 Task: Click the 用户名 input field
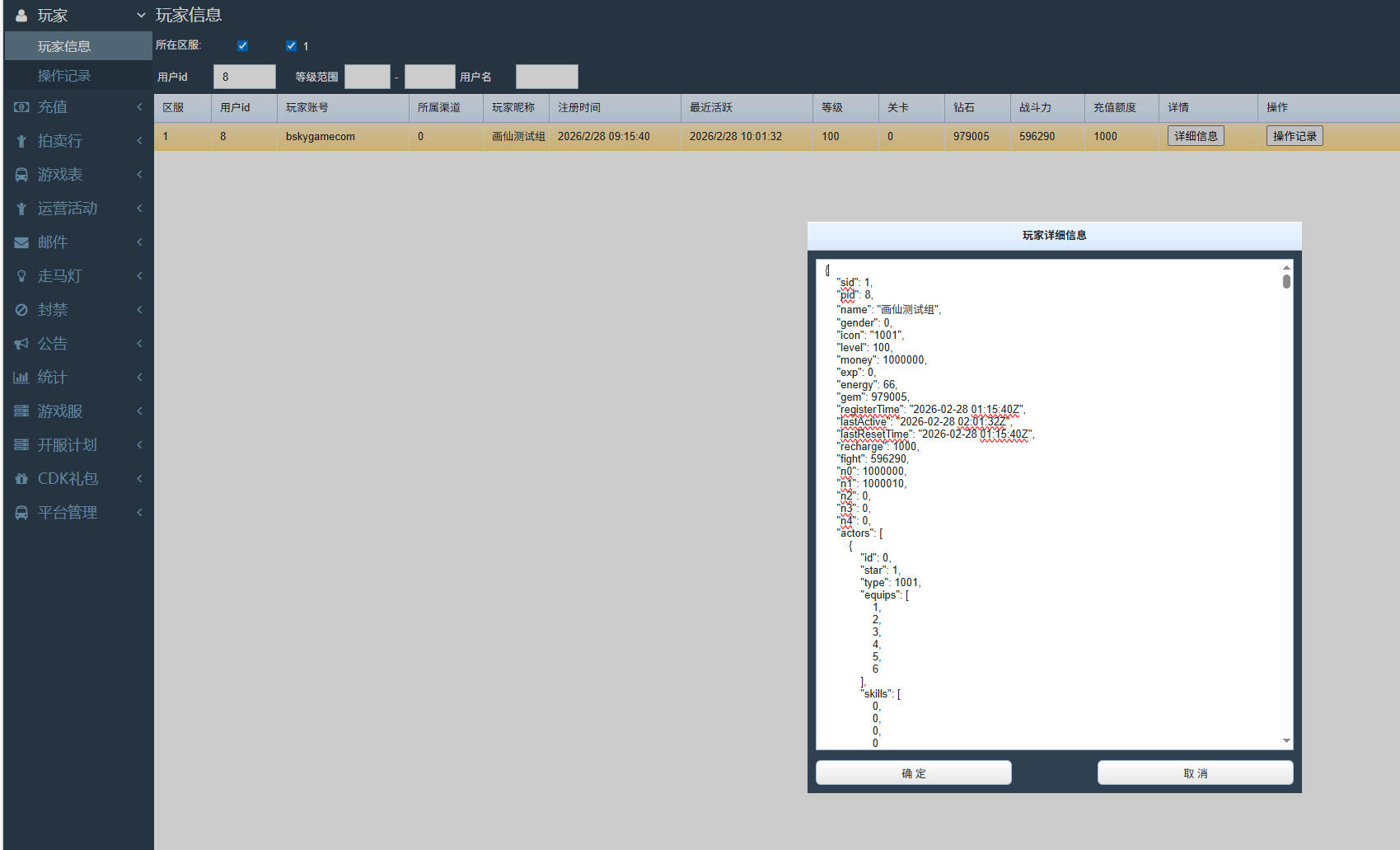click(x=546, y=77)
